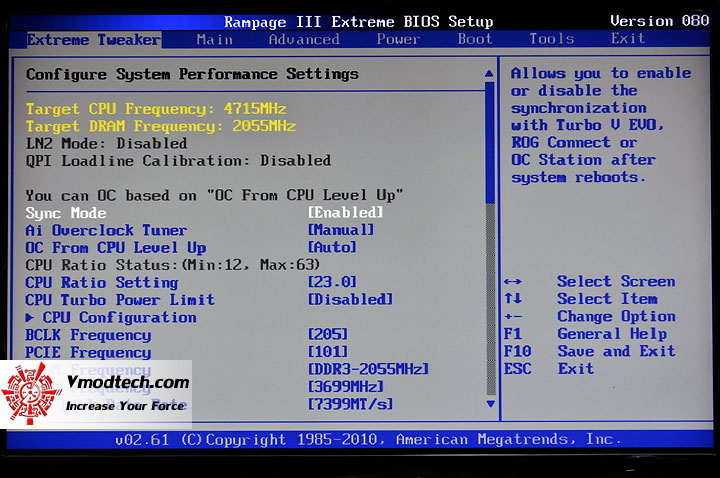Click the scrollbar up arrow
Viewport: 720px width, 478px height.
(x=489, y=73)
